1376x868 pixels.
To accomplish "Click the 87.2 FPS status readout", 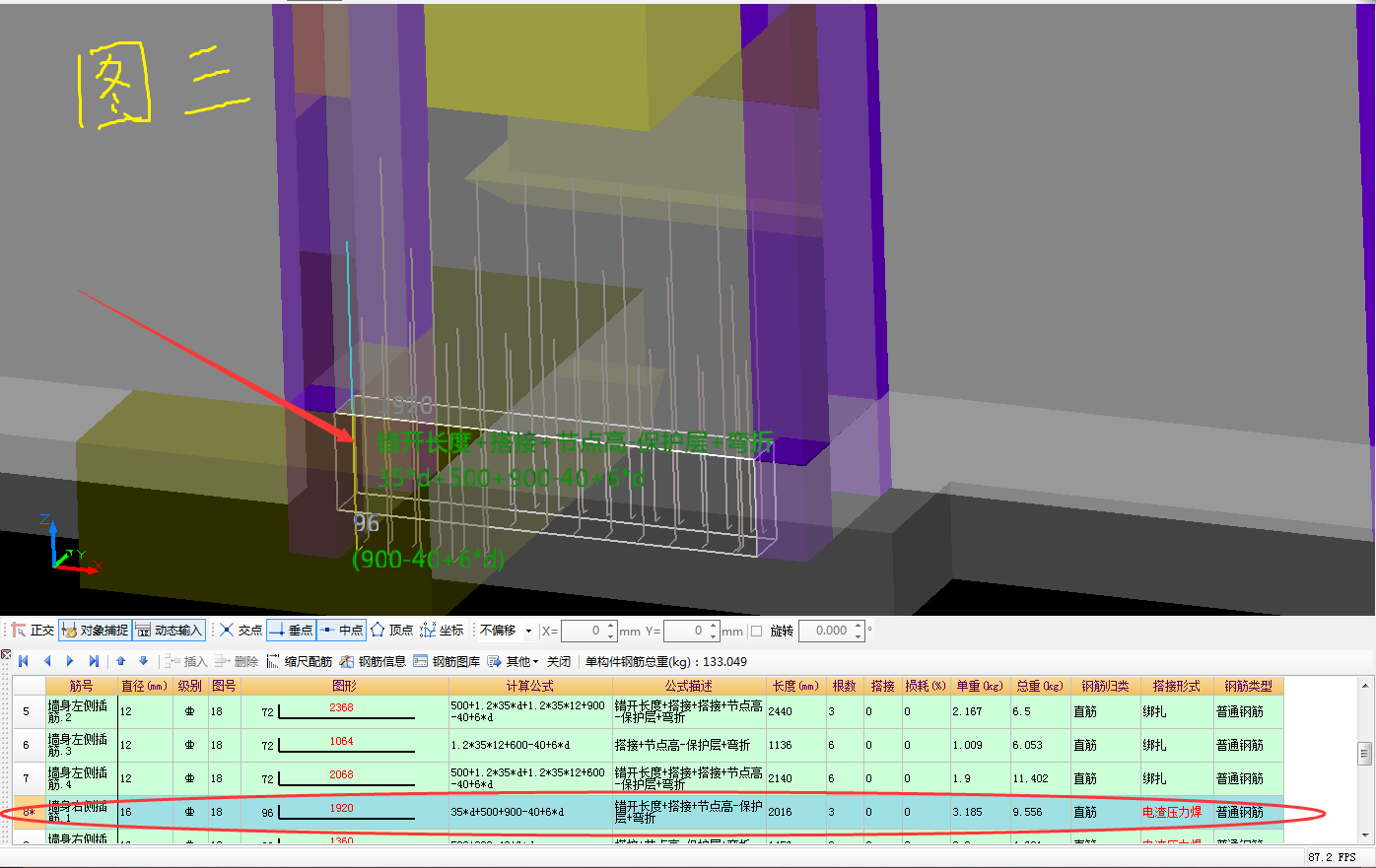I will 1333,857.
